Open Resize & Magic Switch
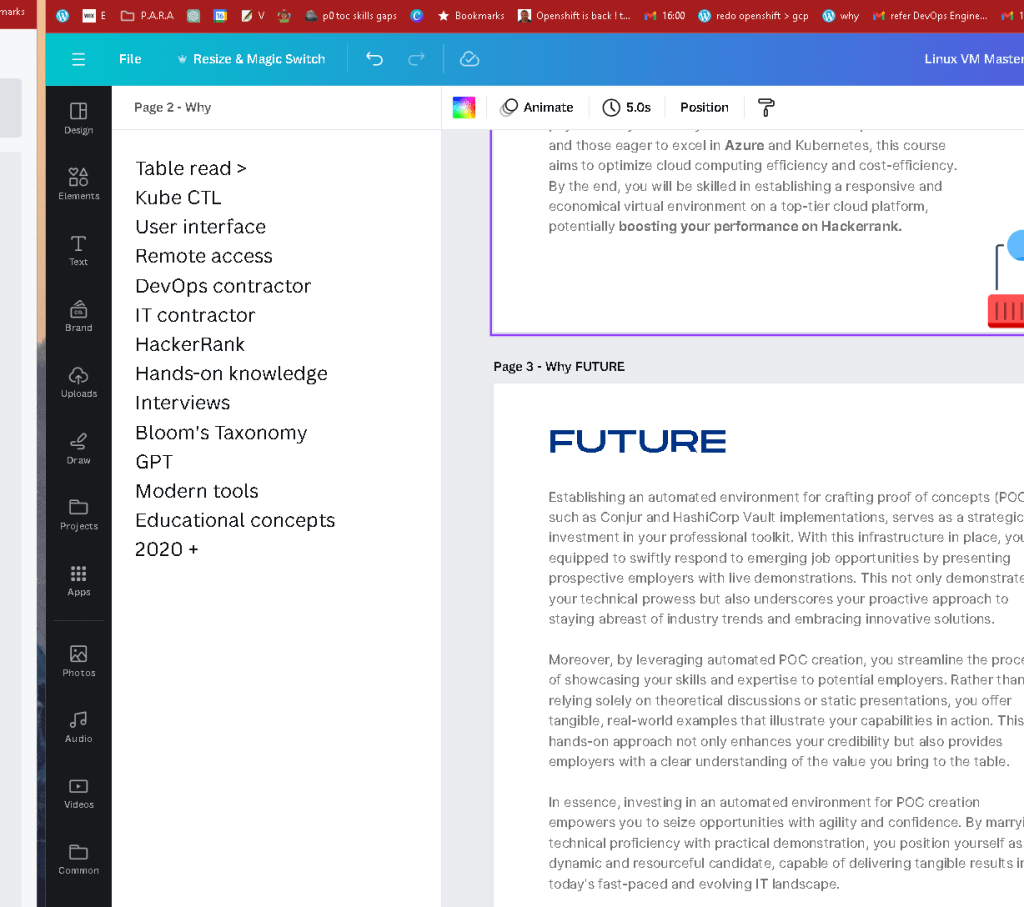Screen dimensions: 1024x907 [x=251, y=59]
